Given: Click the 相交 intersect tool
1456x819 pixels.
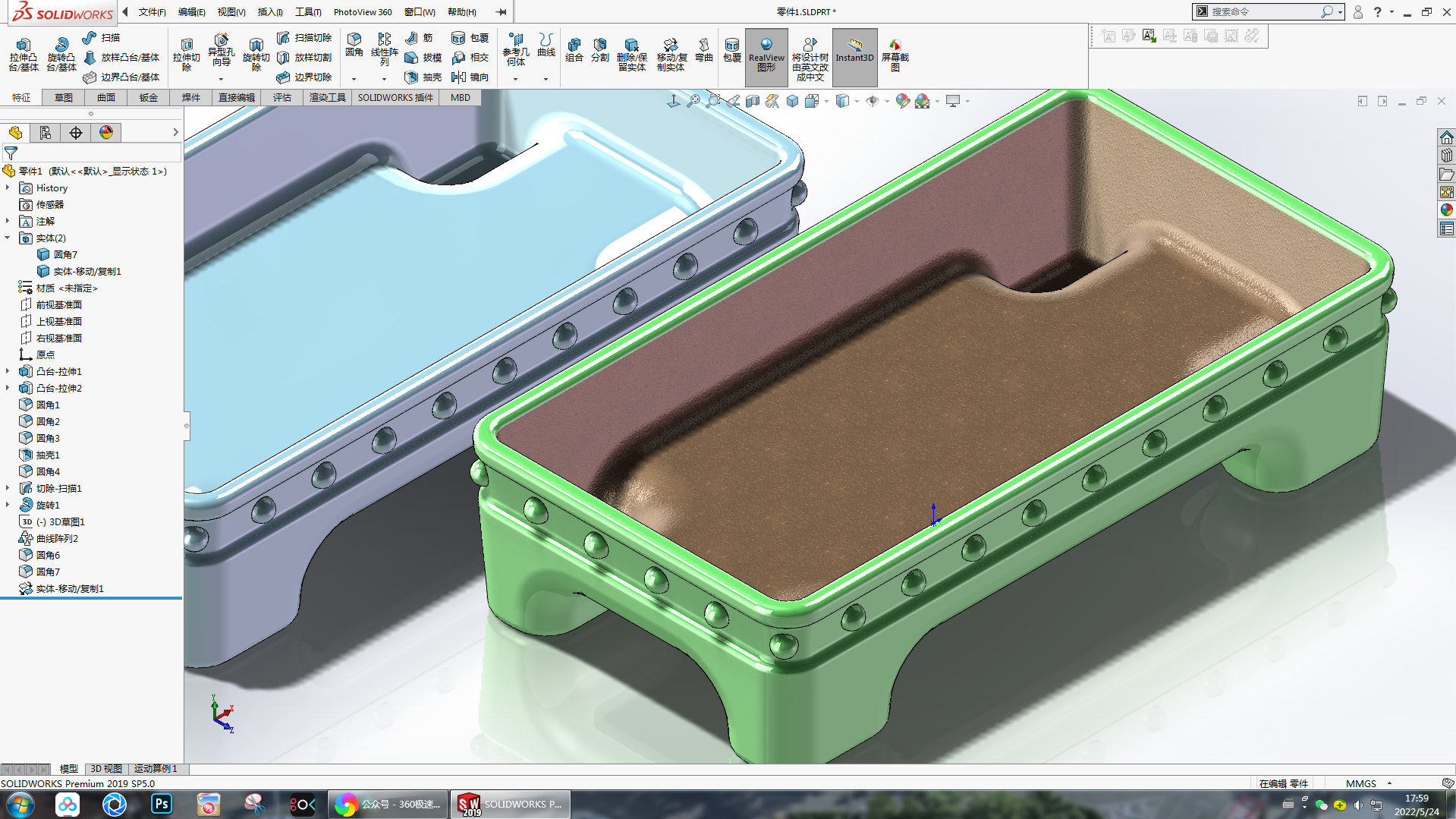Looking at the screenshot, I should click(470, 57).
